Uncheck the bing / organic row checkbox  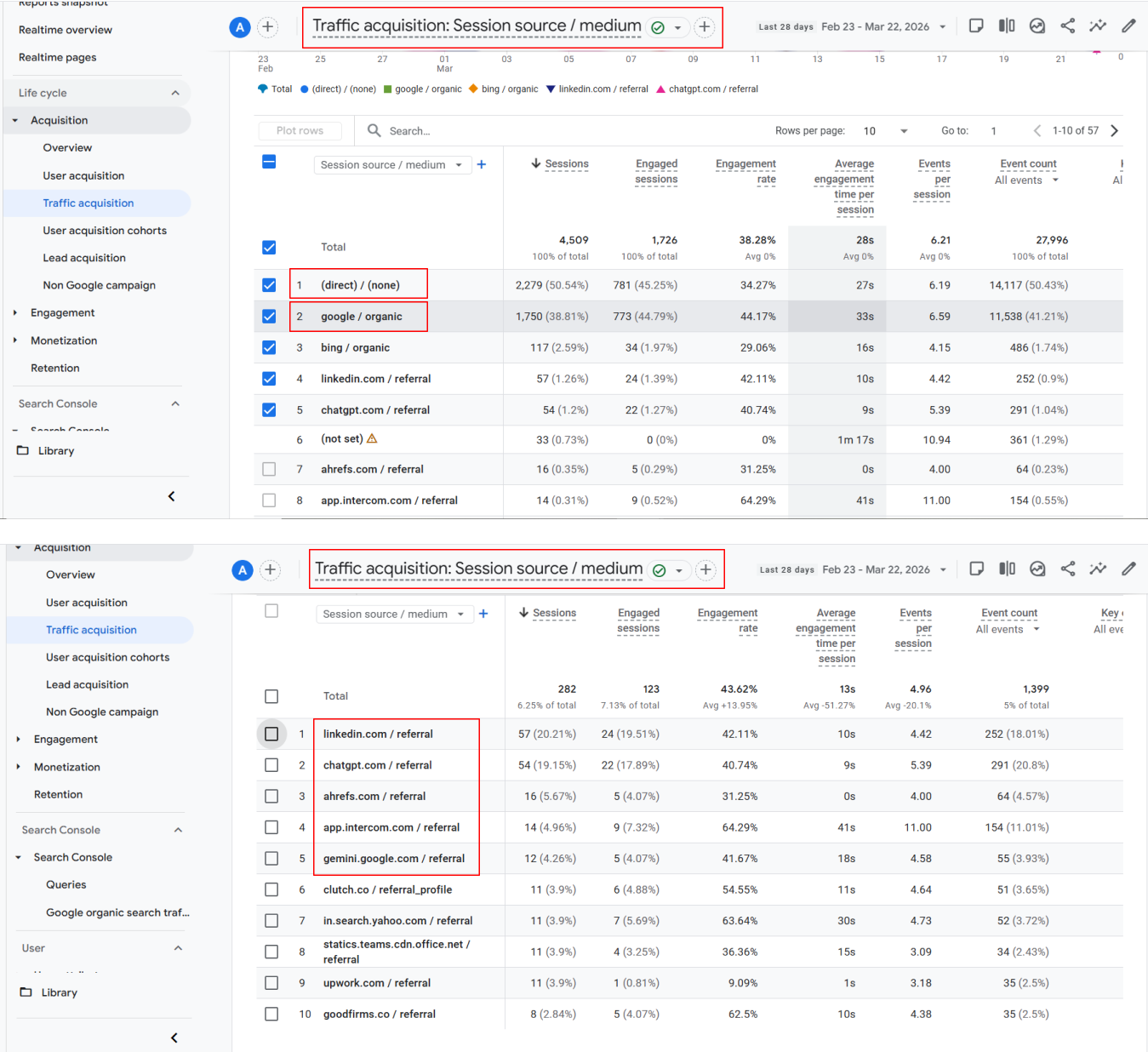coord(269,347)
